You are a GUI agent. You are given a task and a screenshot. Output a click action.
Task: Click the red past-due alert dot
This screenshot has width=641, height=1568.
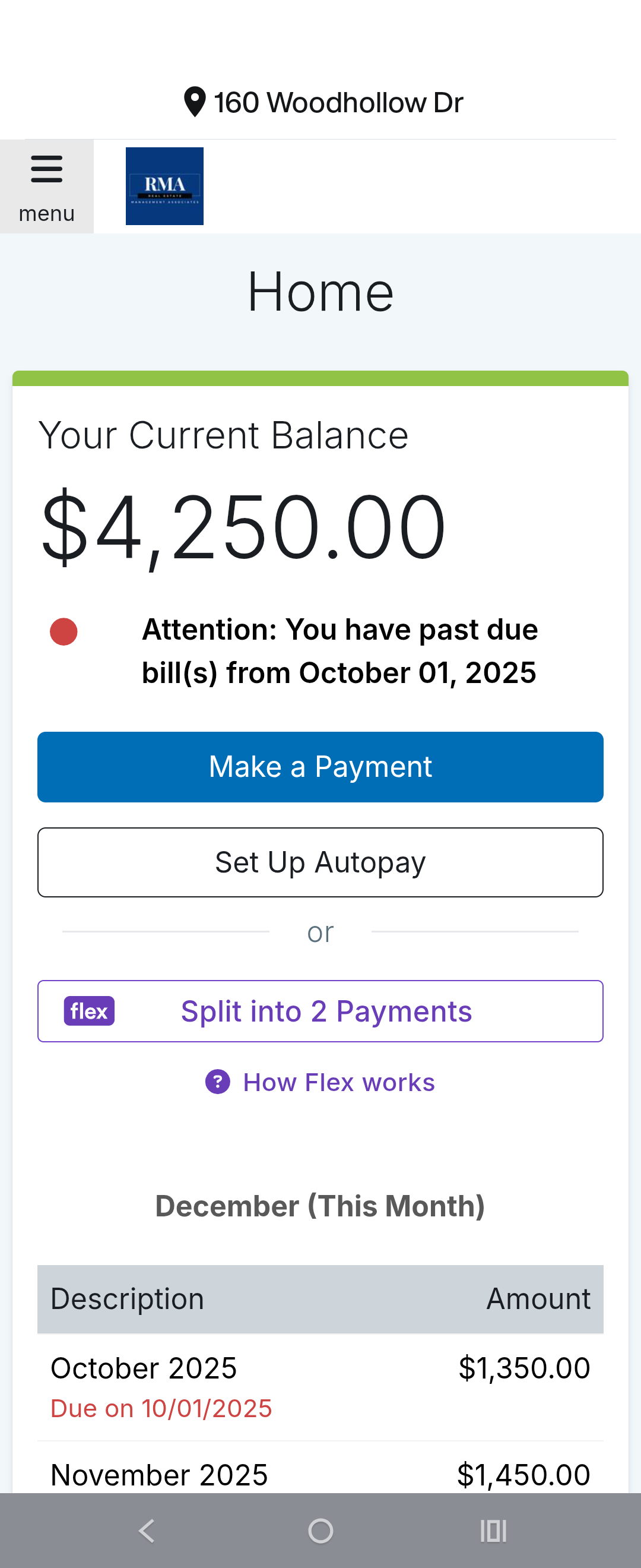(x=64, y=631)
